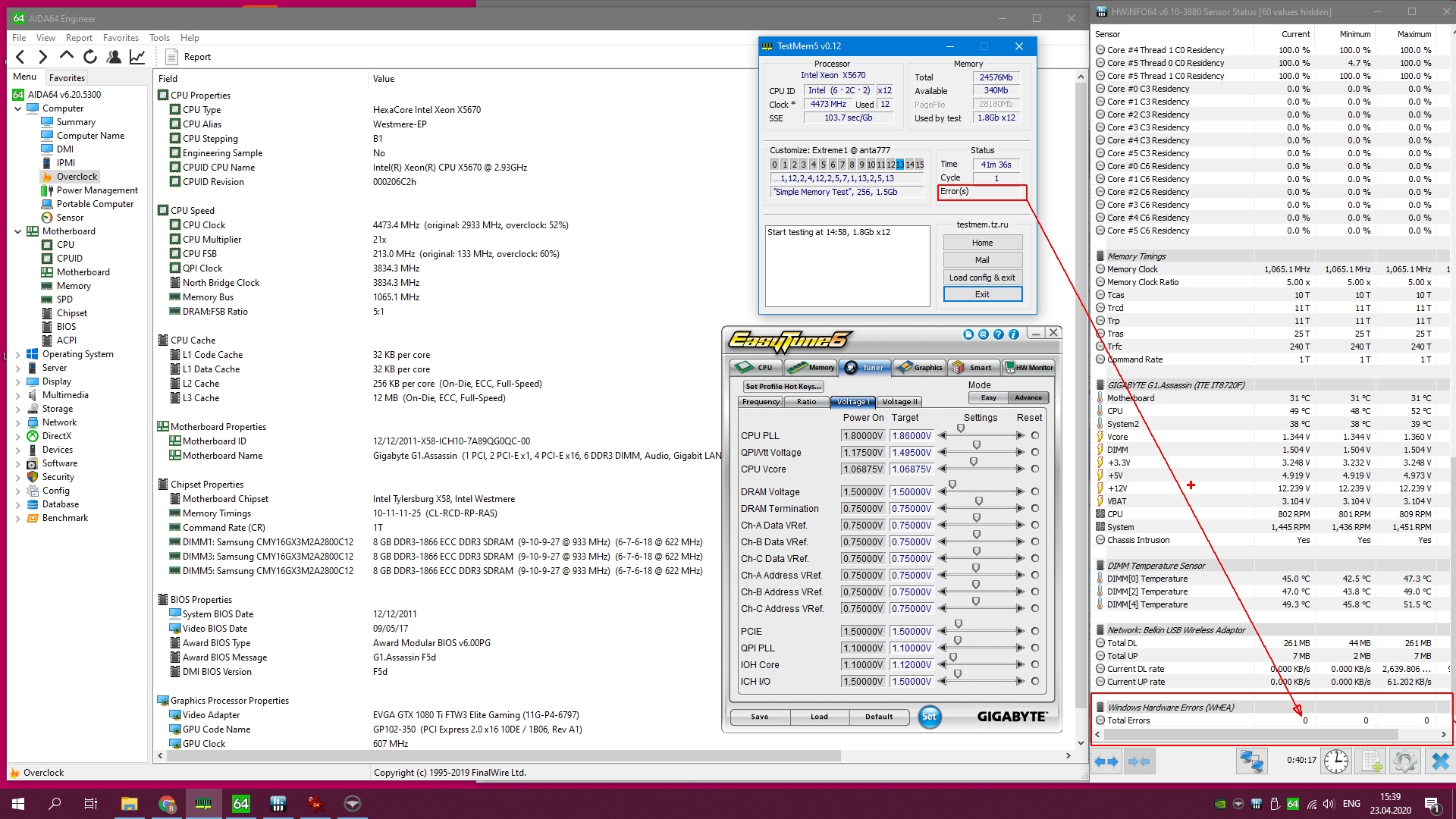This screenshot has height=819, width=1456.
Task: Open HWiNFO settings gear icon
Action: (1404, 761)
